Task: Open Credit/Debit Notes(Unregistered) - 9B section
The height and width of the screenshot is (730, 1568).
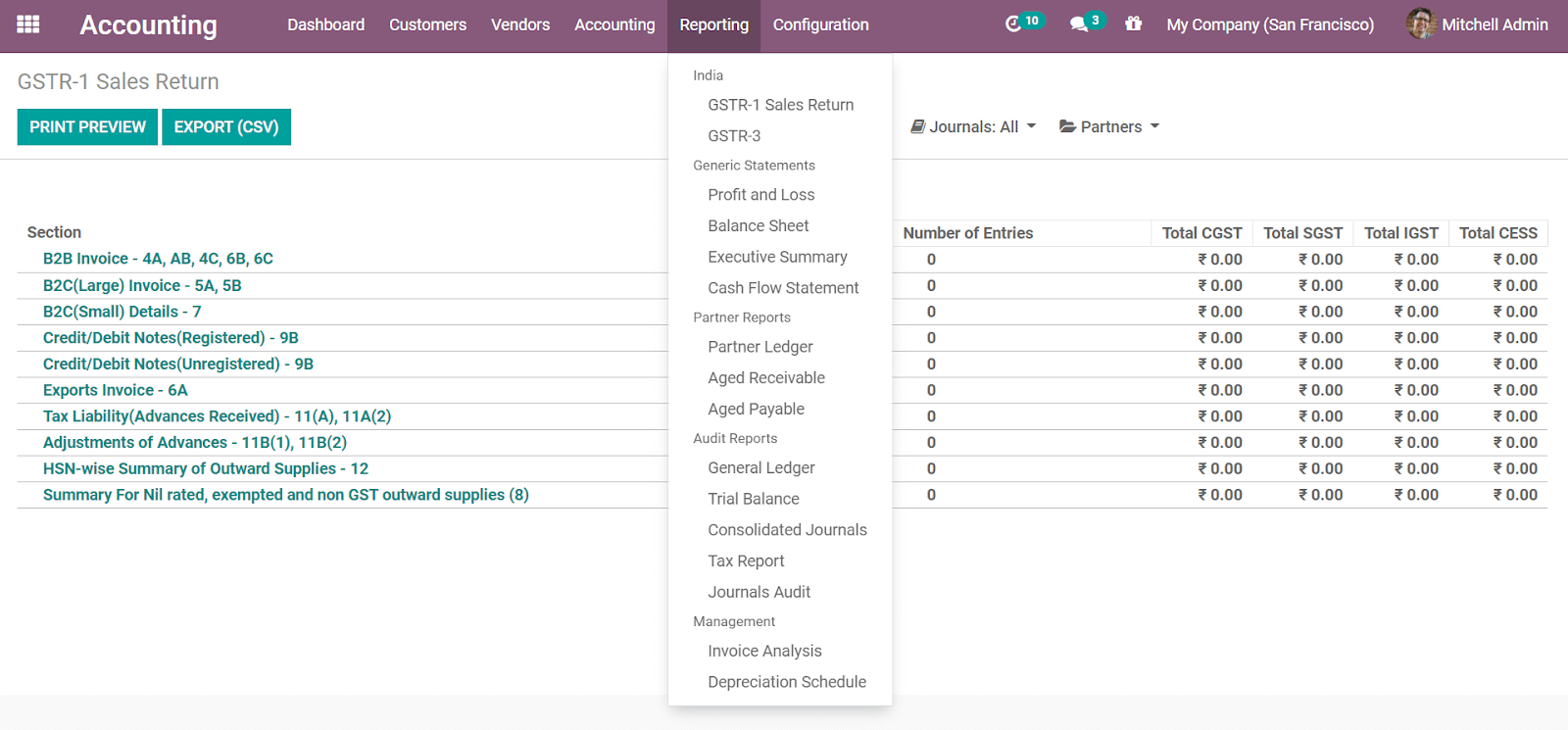Action: tap(178, 365)
